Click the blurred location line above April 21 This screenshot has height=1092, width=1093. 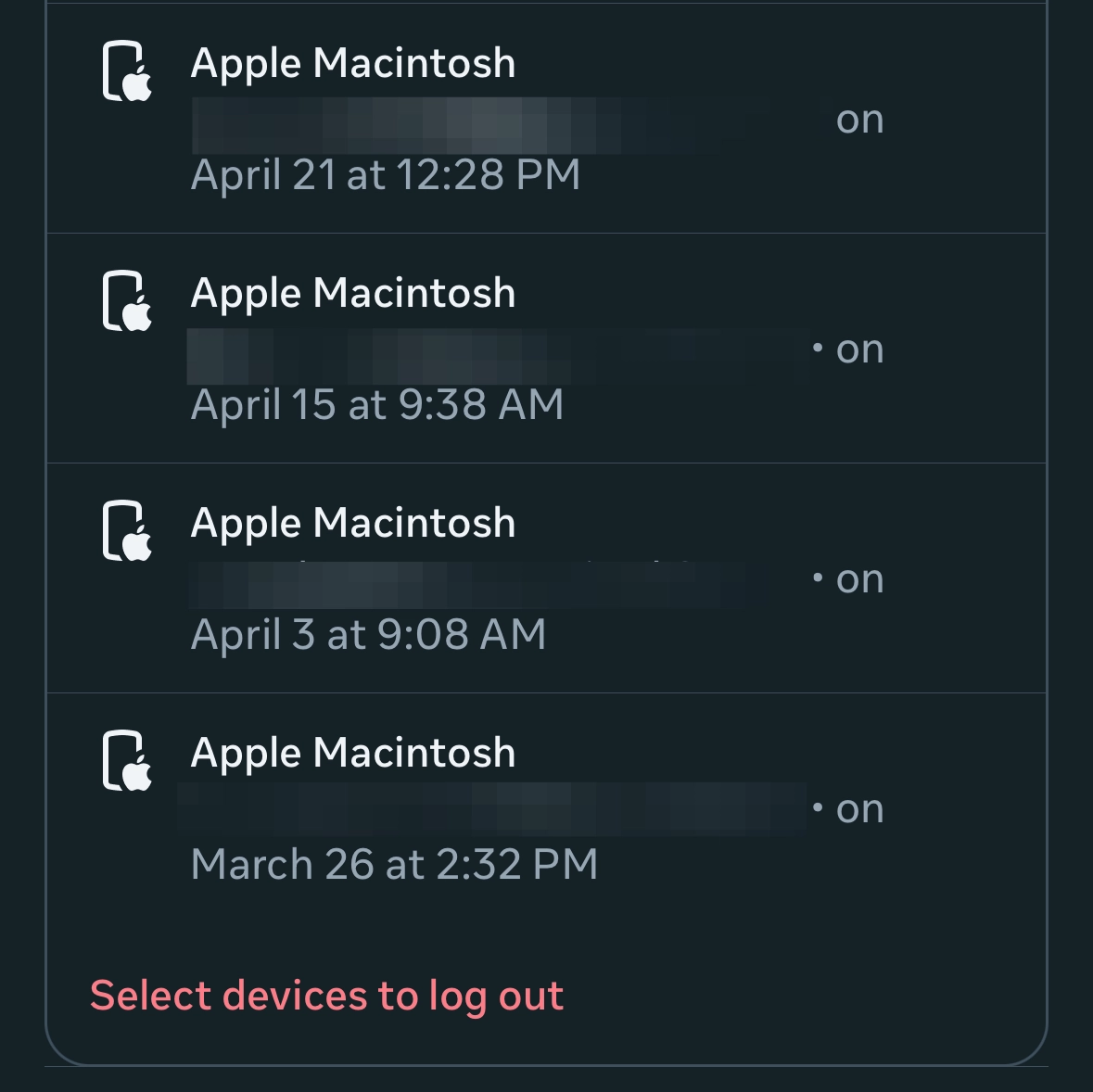pyautogui.click(x=501, y=125)
